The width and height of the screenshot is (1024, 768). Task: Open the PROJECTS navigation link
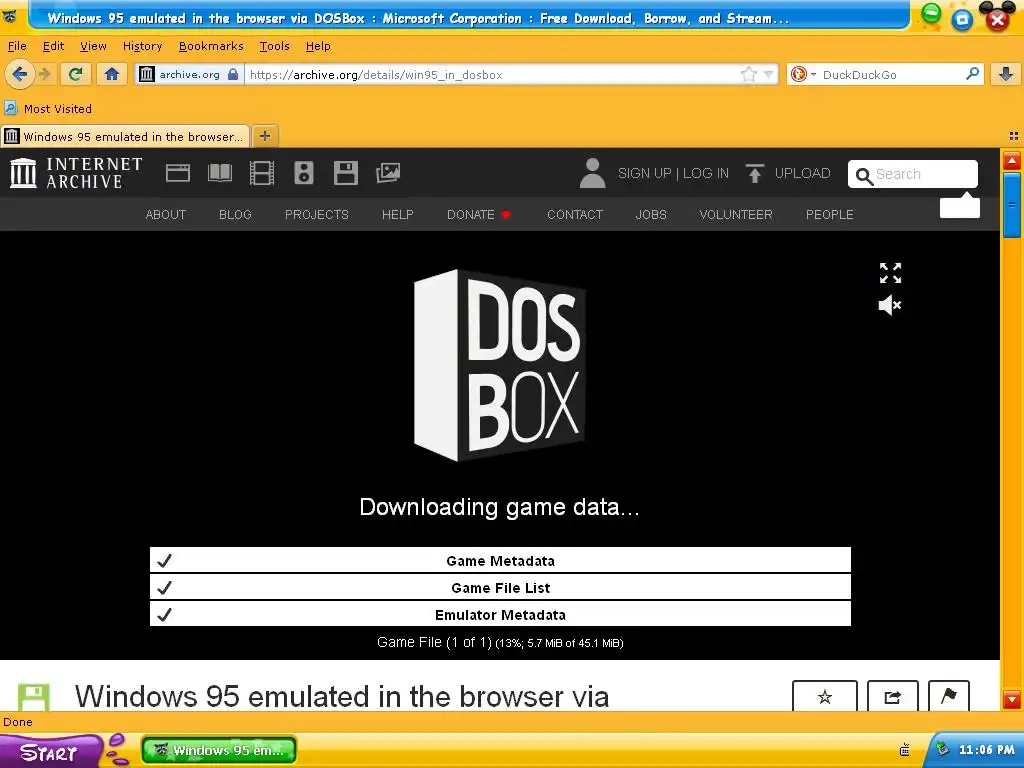click(317, 214)
